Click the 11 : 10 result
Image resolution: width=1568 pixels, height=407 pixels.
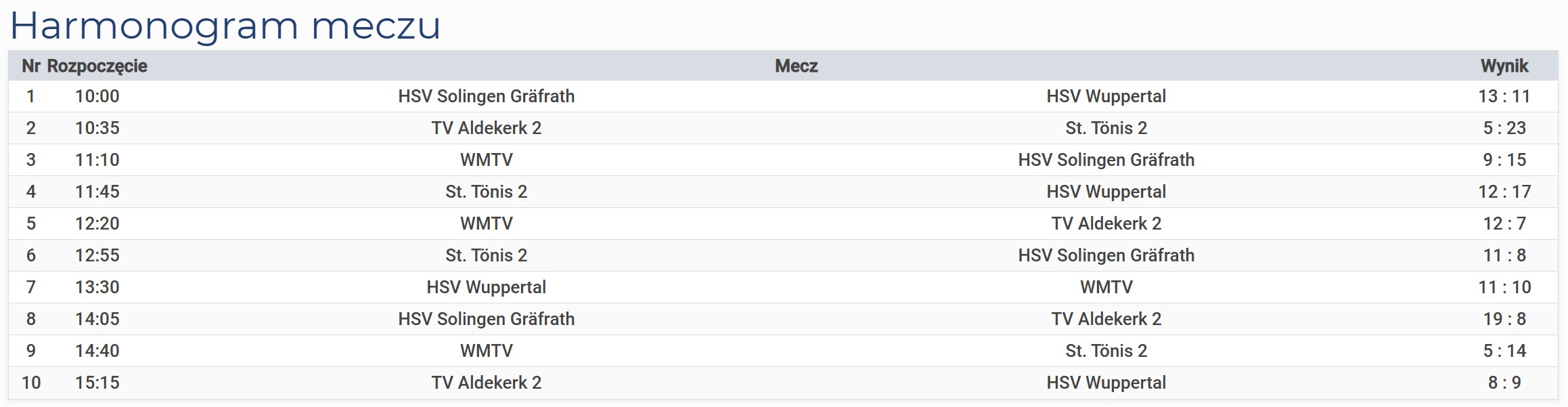1504,287
